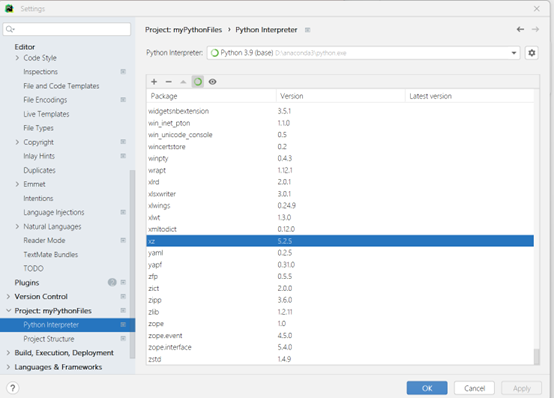Click the Install package plus icon

(x=154, y=82)
